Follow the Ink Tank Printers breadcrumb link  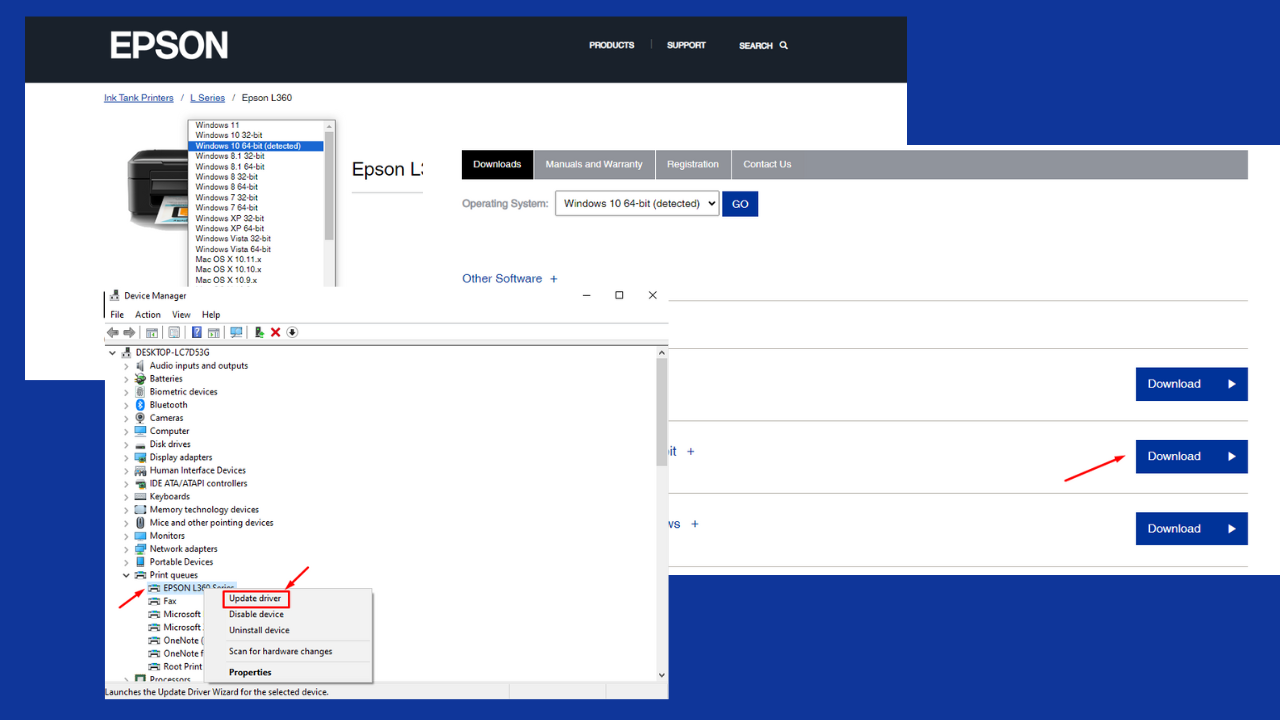[139, 98]
